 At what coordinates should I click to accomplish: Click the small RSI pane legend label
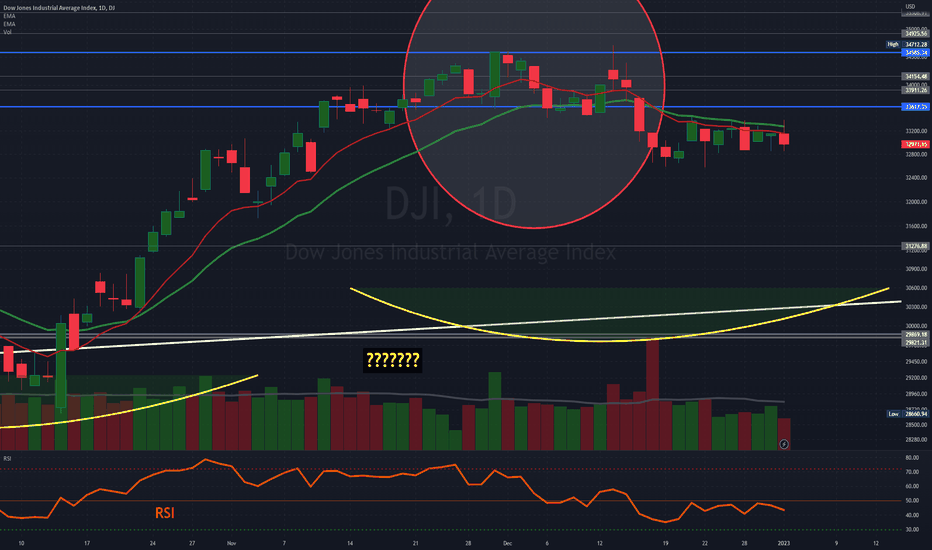coord(7,458)
